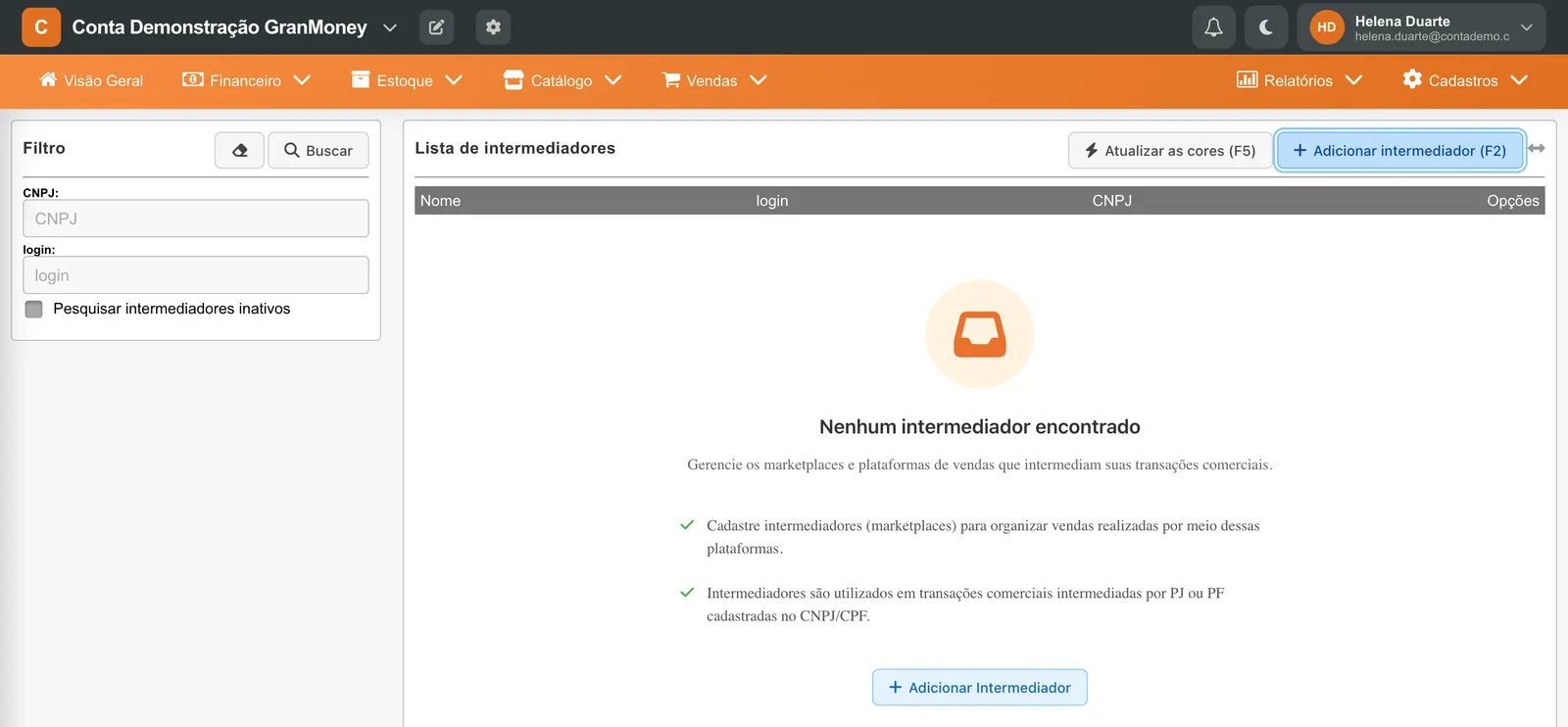Click the Conta Demonstração GranMoney title
Viewport: 1568px width, 727px height.
(220, 27)
